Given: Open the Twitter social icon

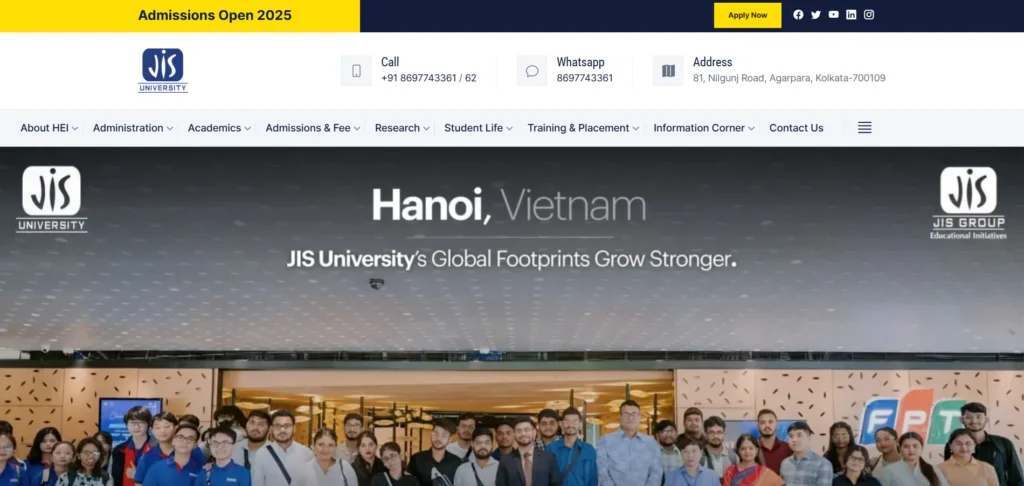Looking at the screenshot, I should 816,15.
